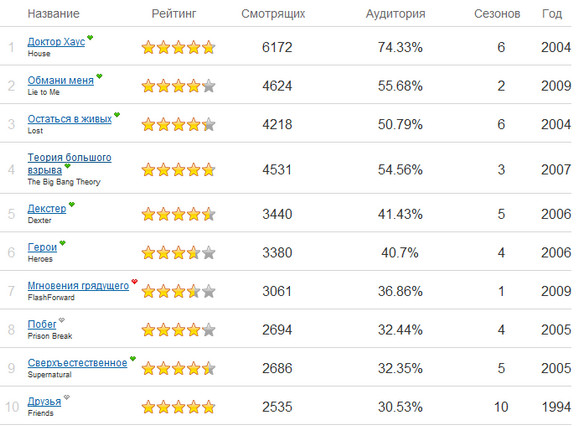Set Heroes rating using the last gray star

tap(209, 253)
